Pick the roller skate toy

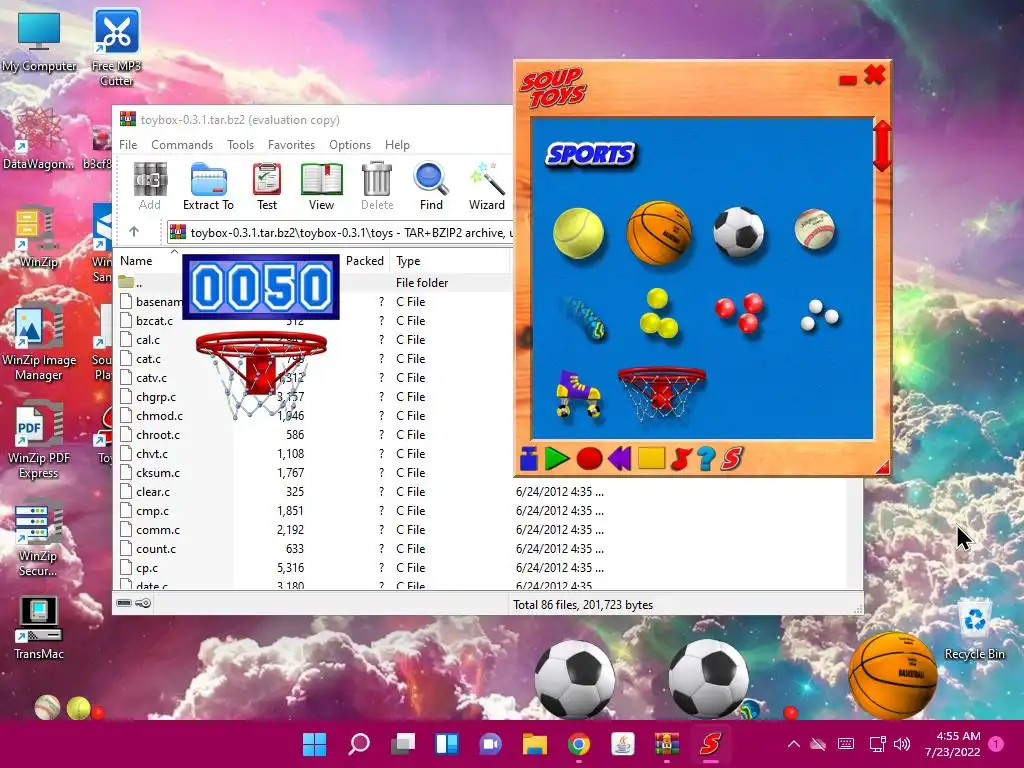pyautogui.click(x=578, y=393)
